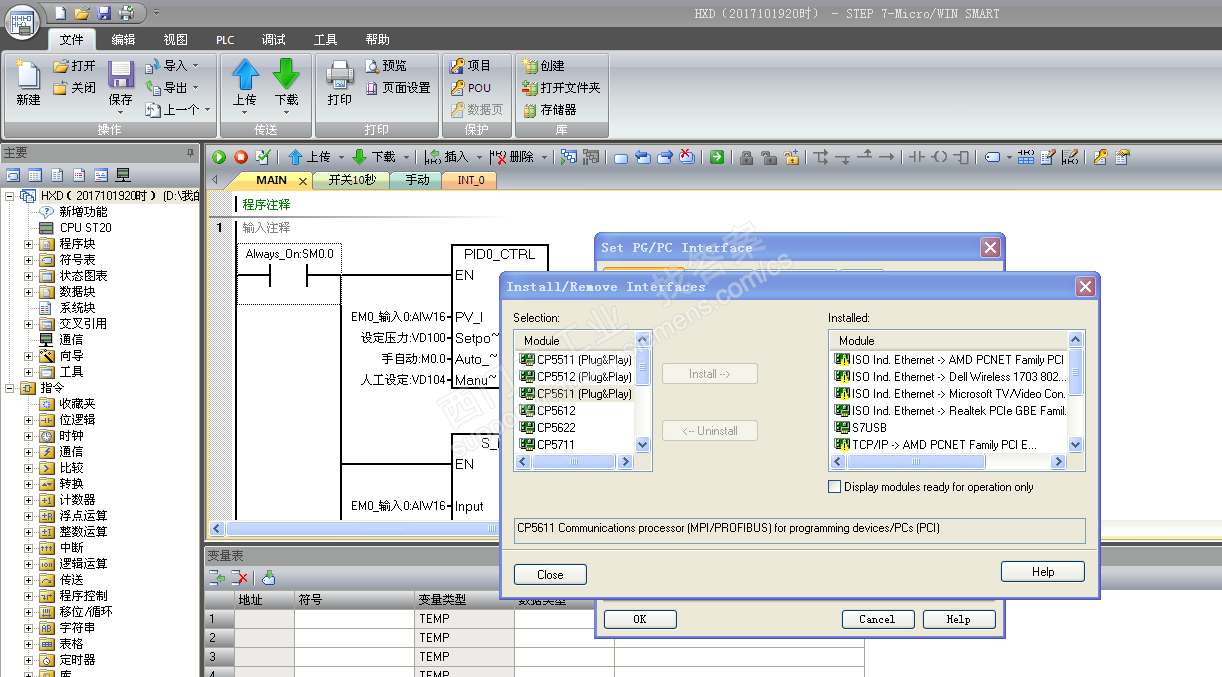Click Close in Install/Remove Interfaces dialog

(x=550, y=575)
